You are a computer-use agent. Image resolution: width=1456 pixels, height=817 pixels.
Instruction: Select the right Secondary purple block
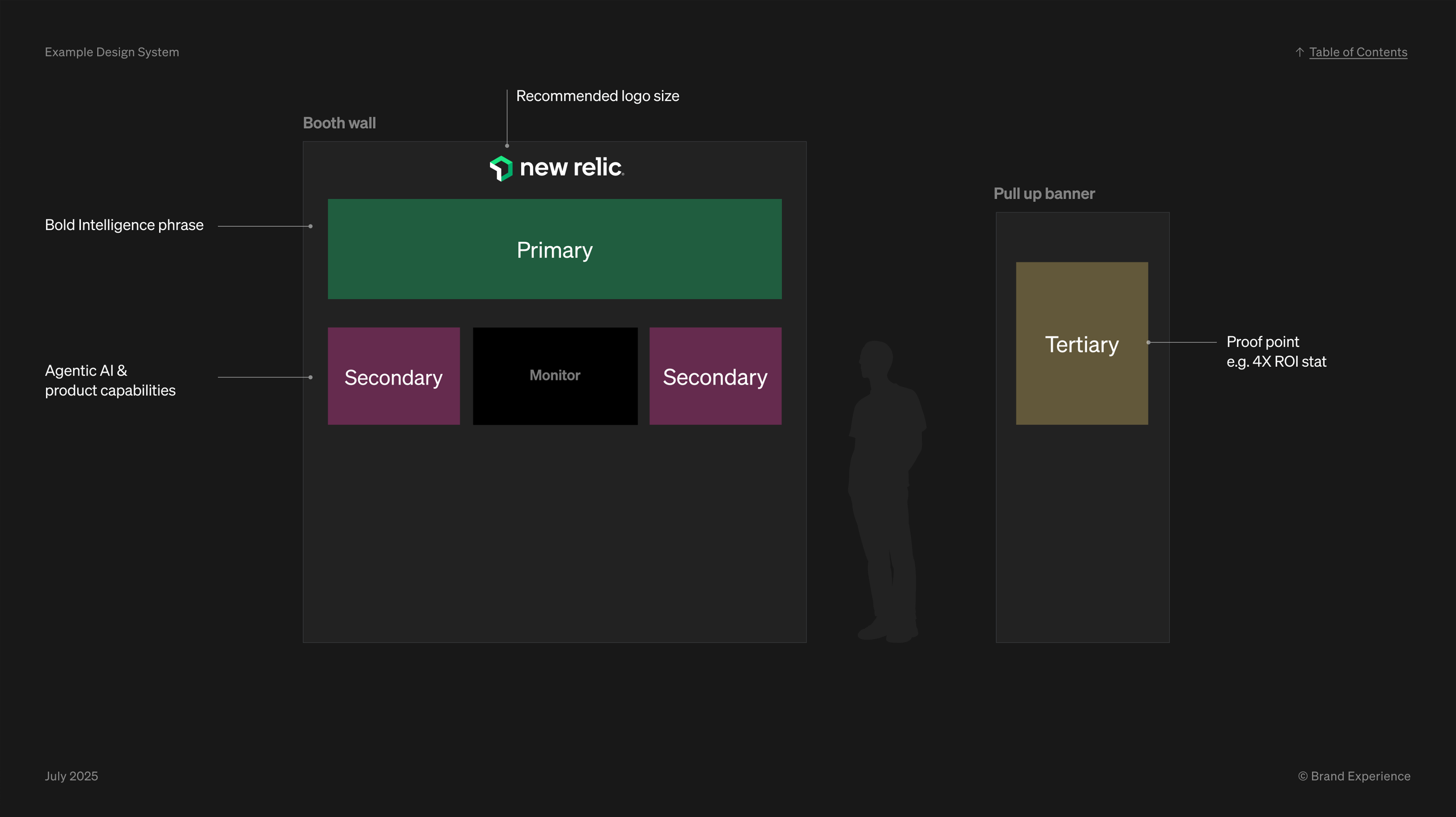[x=715, y=376]
